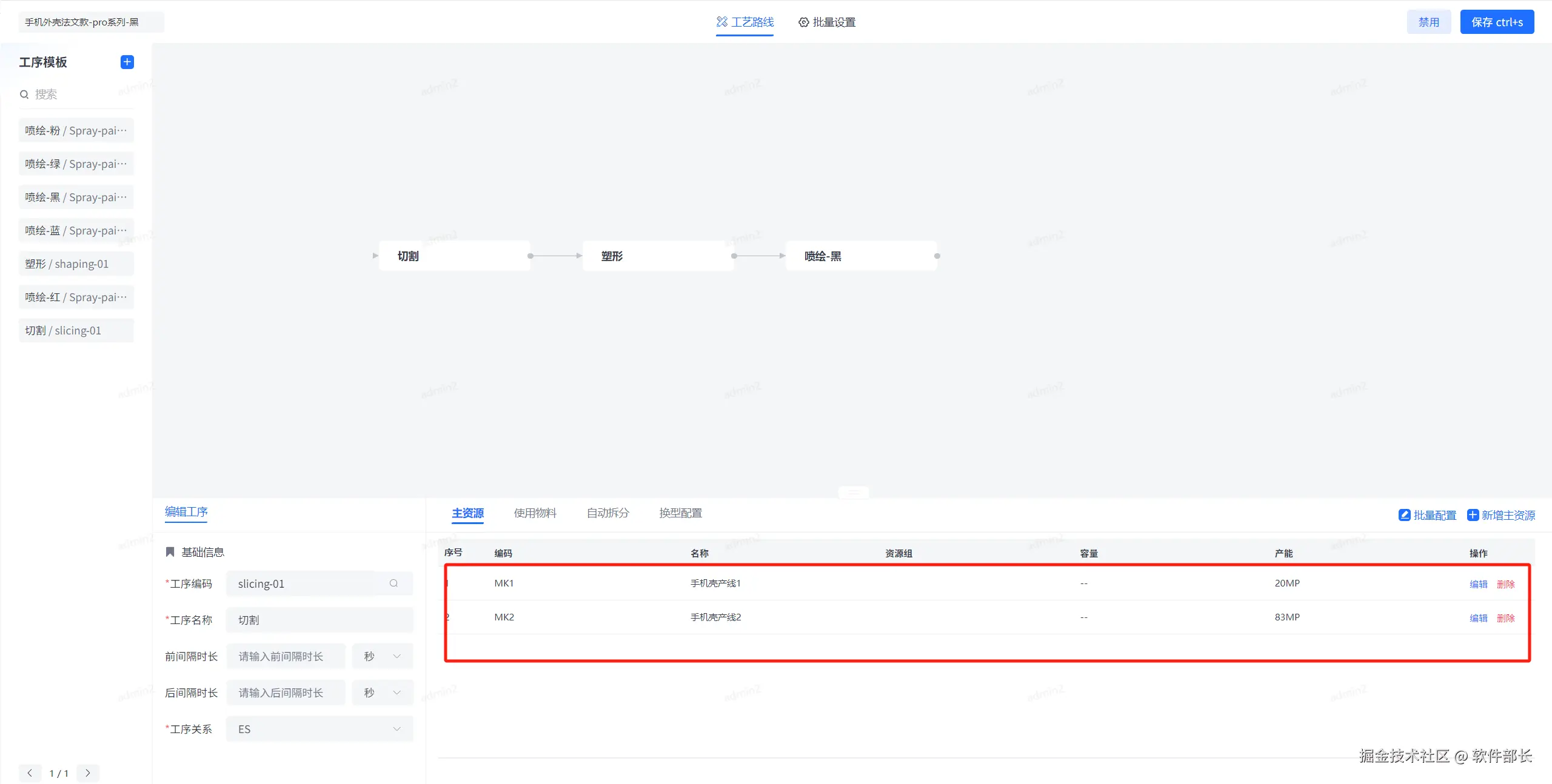Image resolution: width=1552 pixels, height=784 pixels.
Task: Click the 禁用 button
Action: click(1428, 22)
